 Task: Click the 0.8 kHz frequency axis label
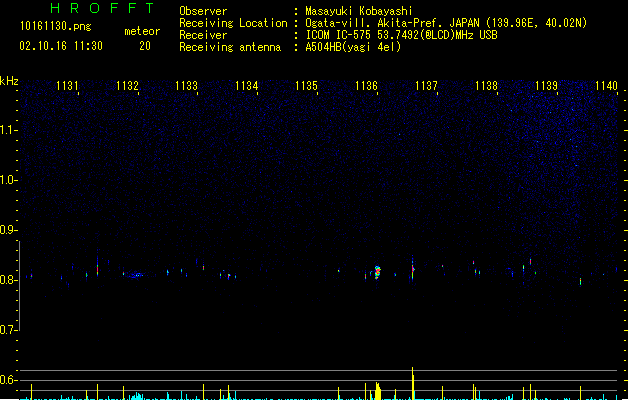pos(8,280)
